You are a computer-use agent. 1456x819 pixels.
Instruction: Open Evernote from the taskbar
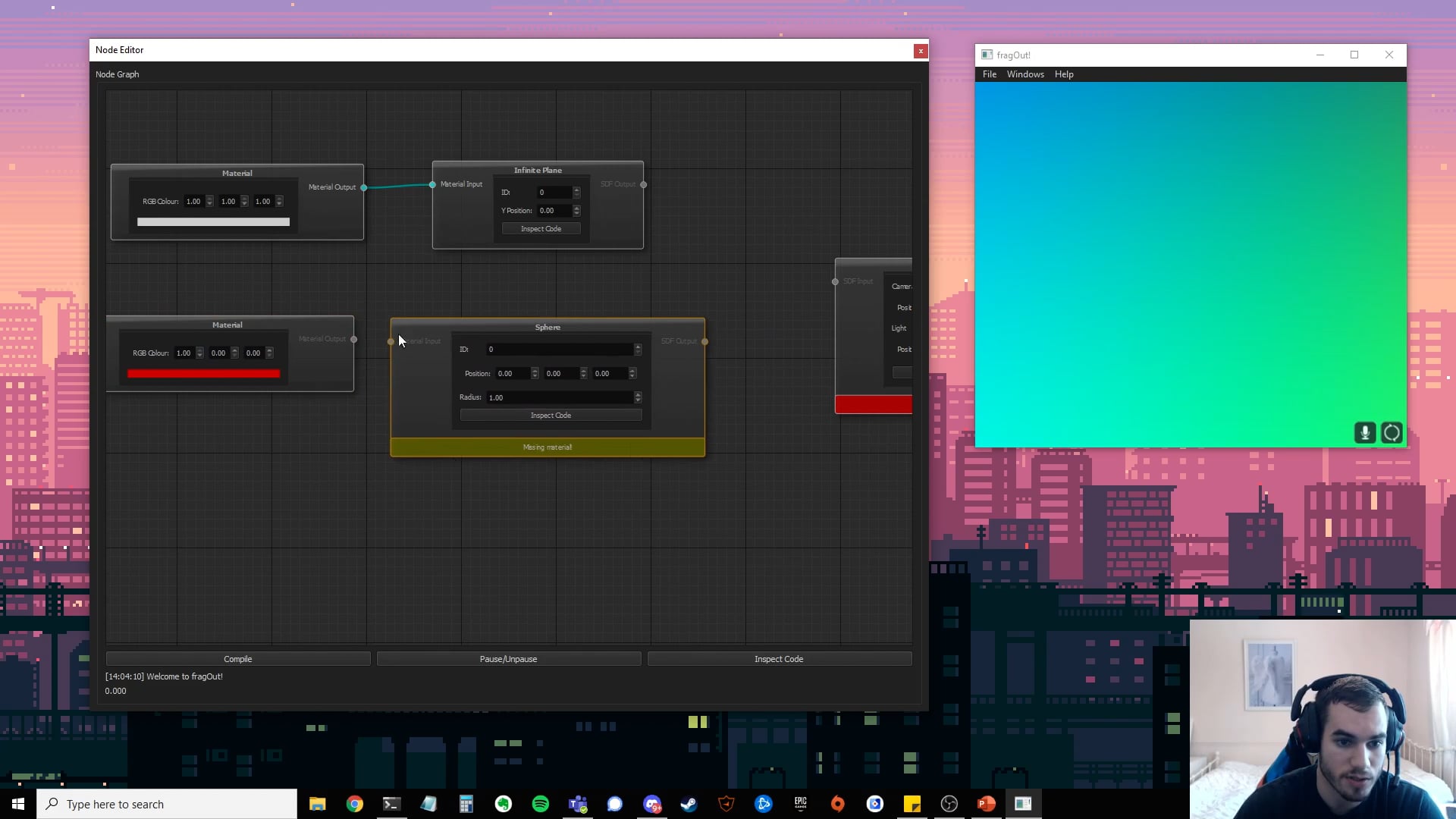click(503, 804)
